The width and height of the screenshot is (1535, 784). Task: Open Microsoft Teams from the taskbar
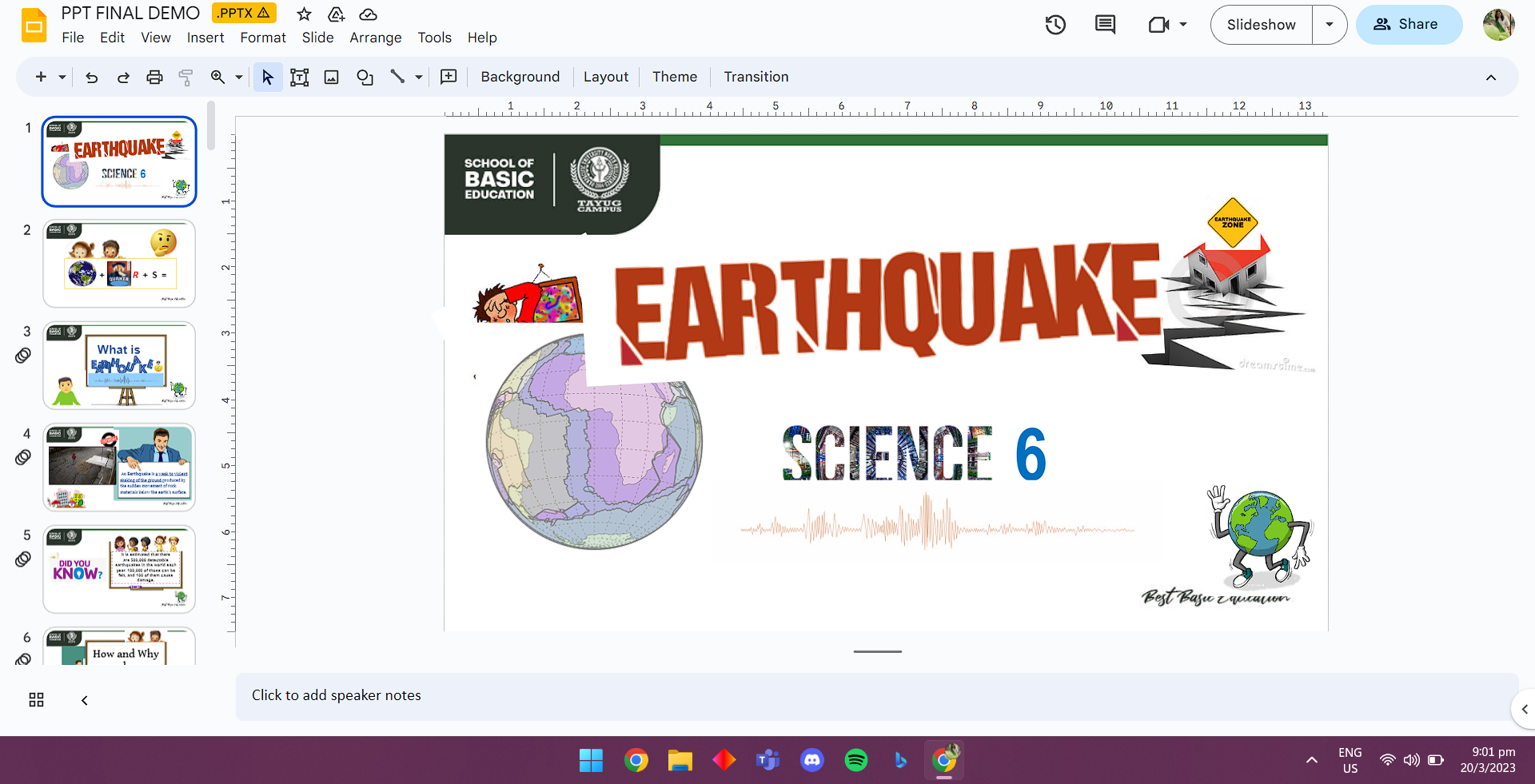[767, 760]
